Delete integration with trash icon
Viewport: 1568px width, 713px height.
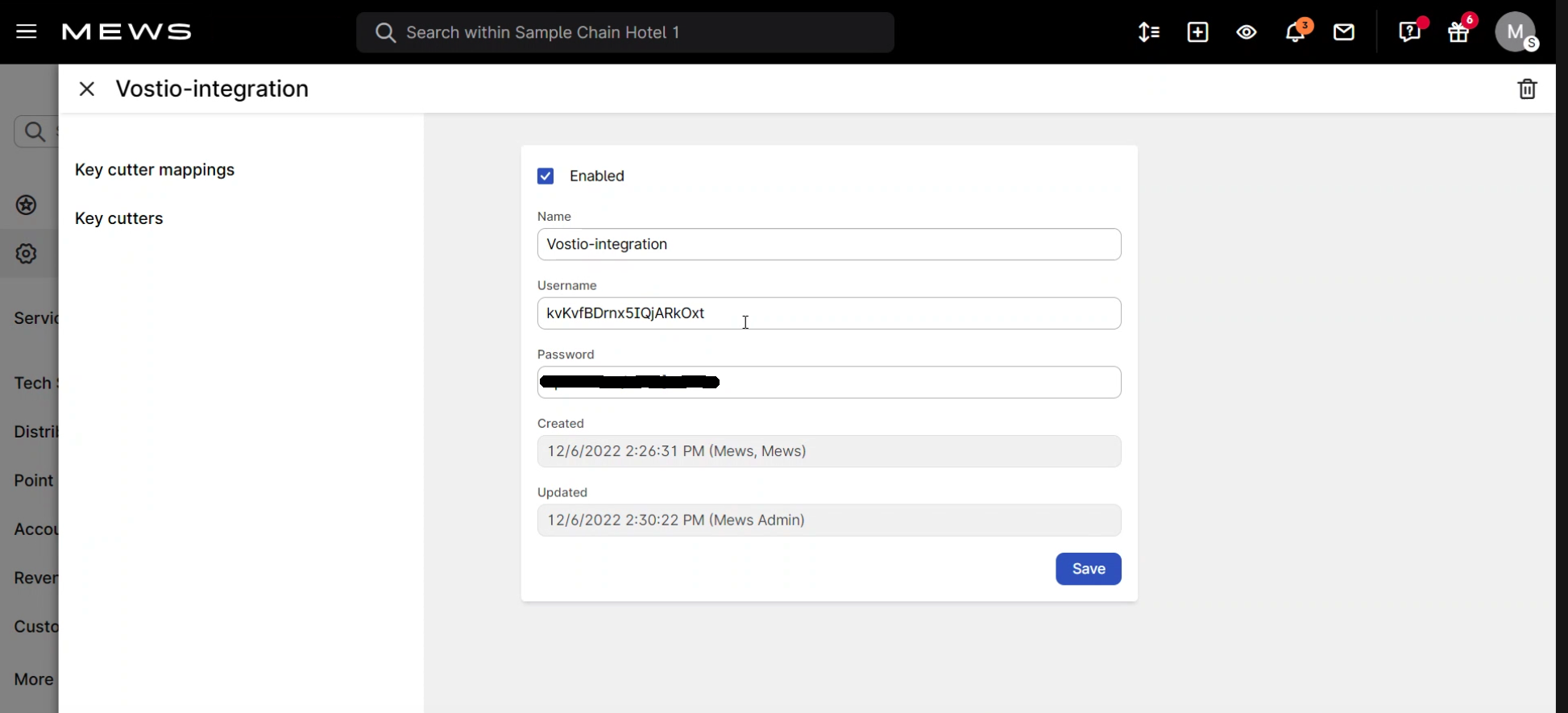[1527, 89]
